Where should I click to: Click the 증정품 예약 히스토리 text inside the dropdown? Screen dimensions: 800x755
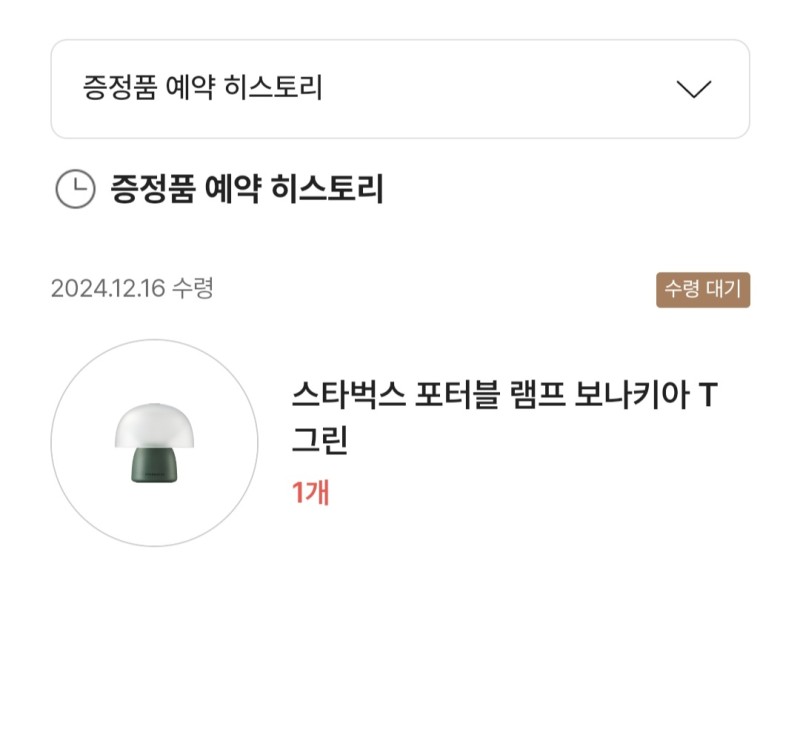pyautogui.click(x=202, y=89)
